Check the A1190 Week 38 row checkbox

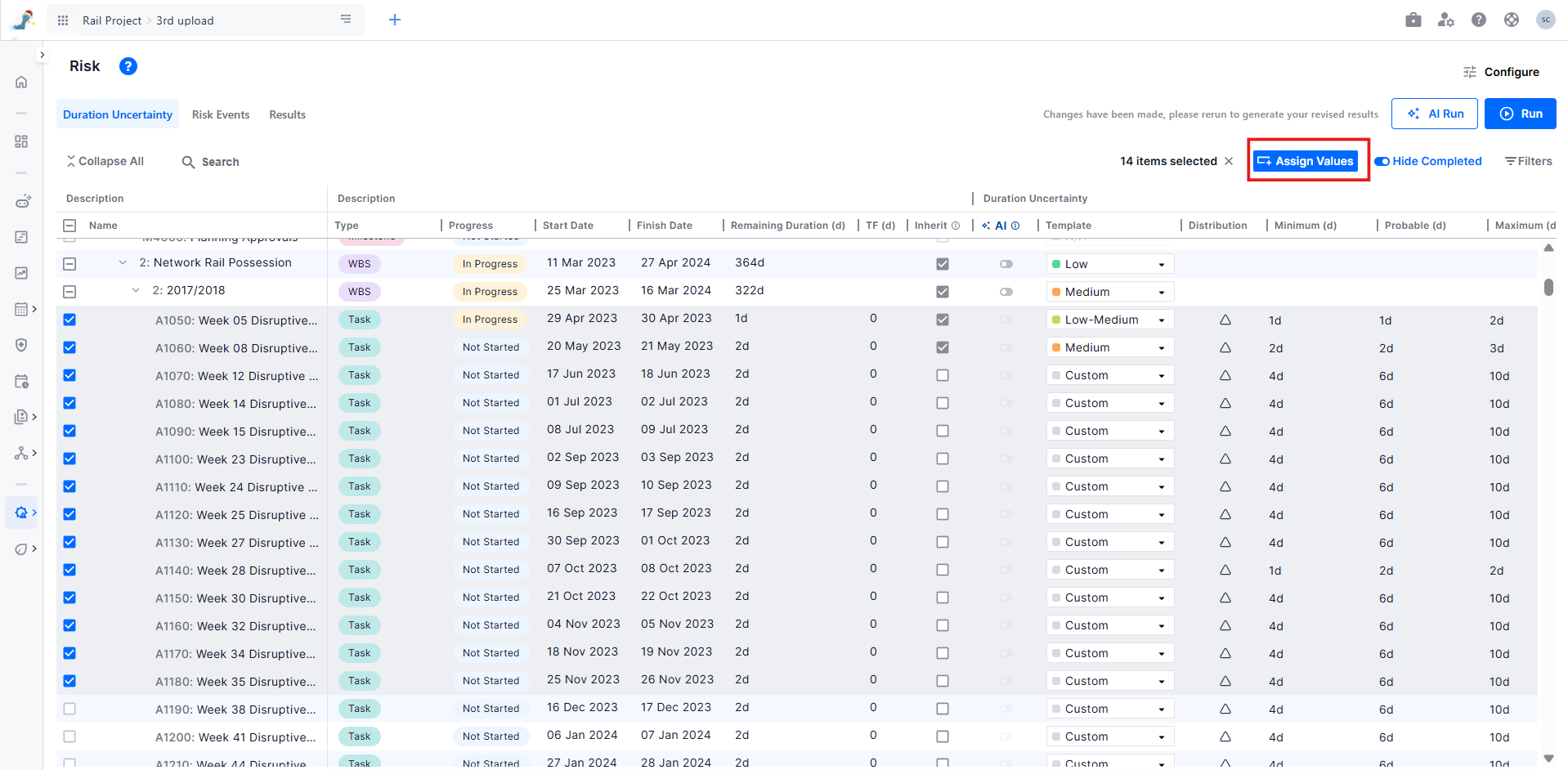[x=69, y=709]
